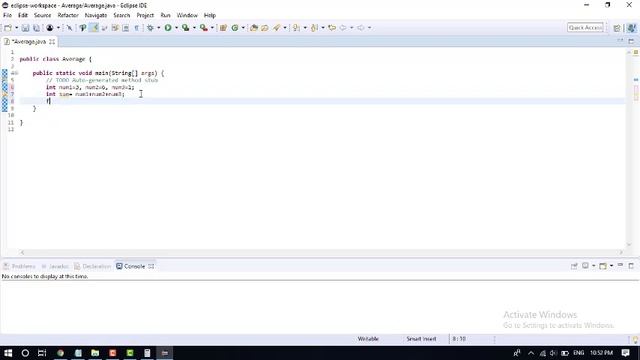640x360 pixels.
Task: Close the Console view tab
Action: (x=151, y=266)
